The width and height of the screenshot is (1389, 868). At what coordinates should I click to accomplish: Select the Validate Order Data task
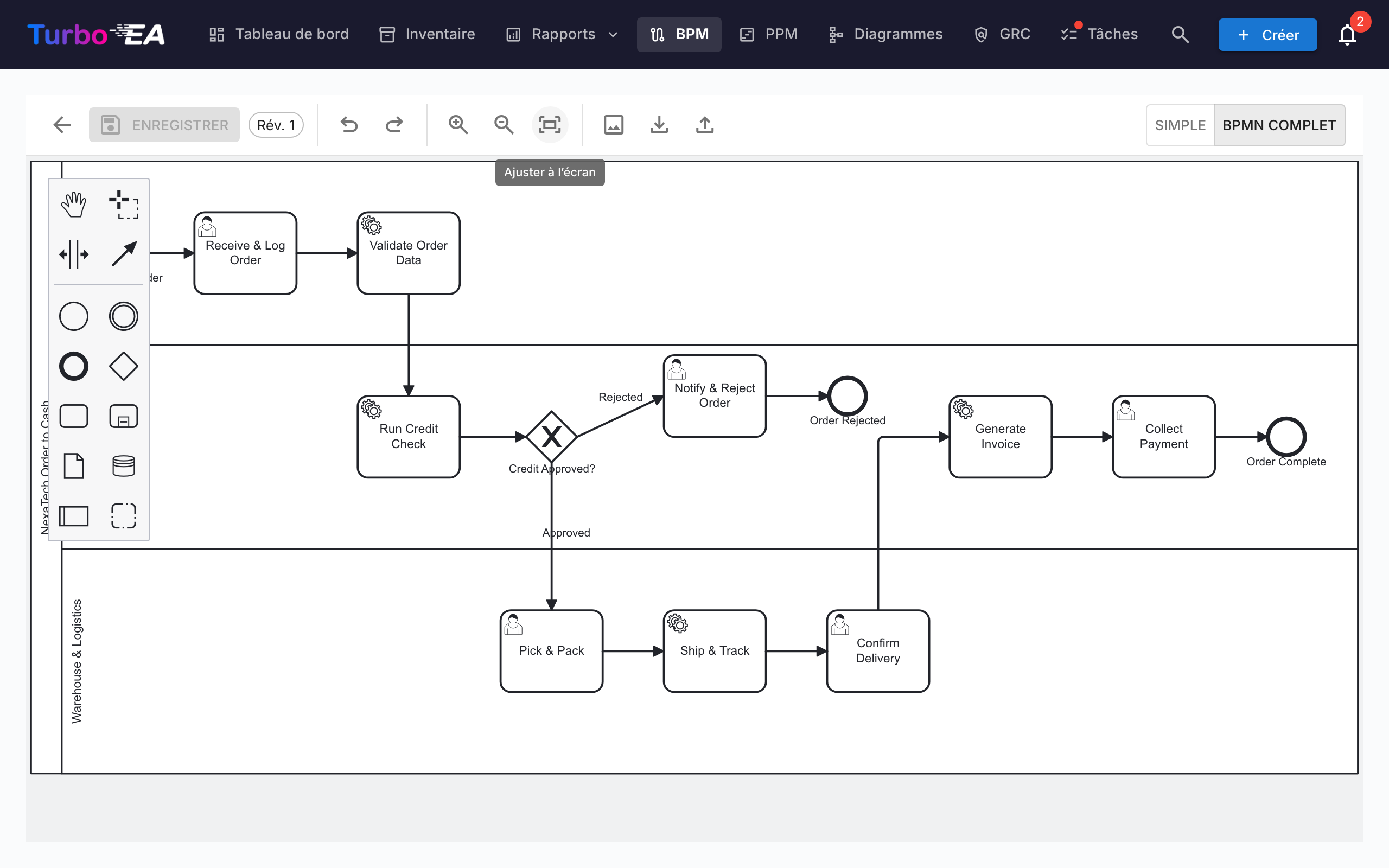[408, 253]
